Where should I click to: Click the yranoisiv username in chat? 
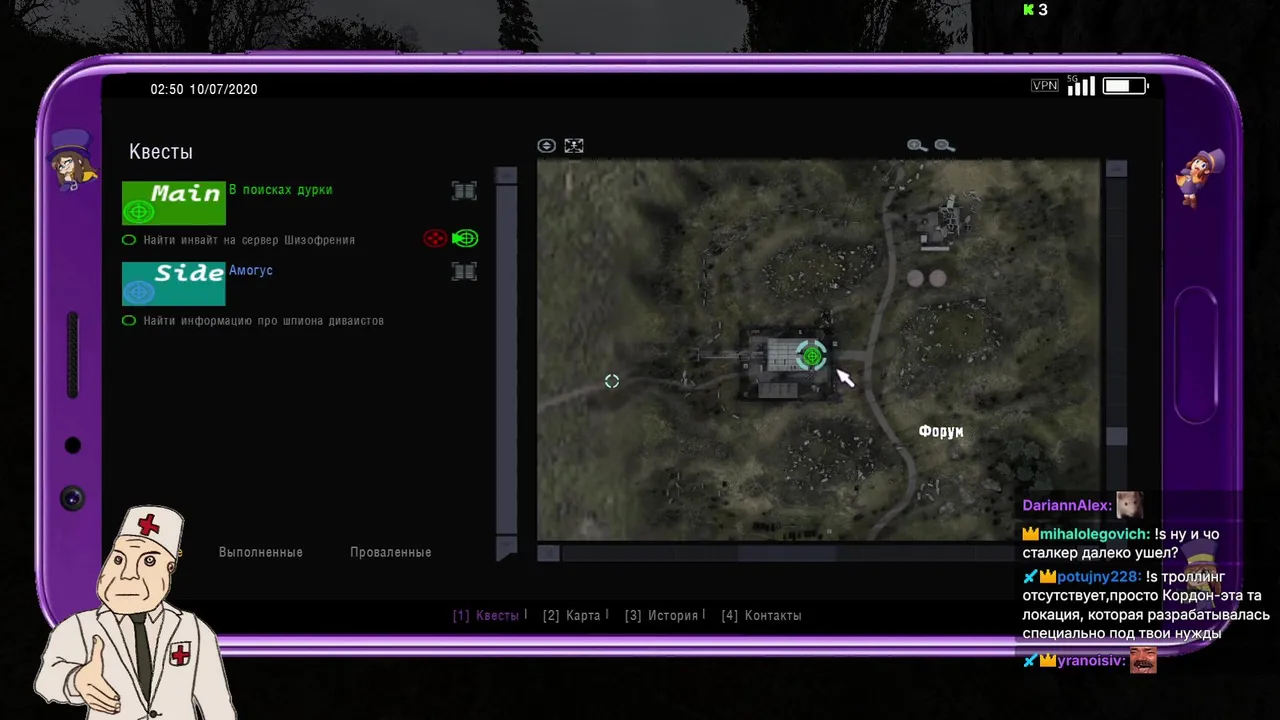coord(1091,661)
